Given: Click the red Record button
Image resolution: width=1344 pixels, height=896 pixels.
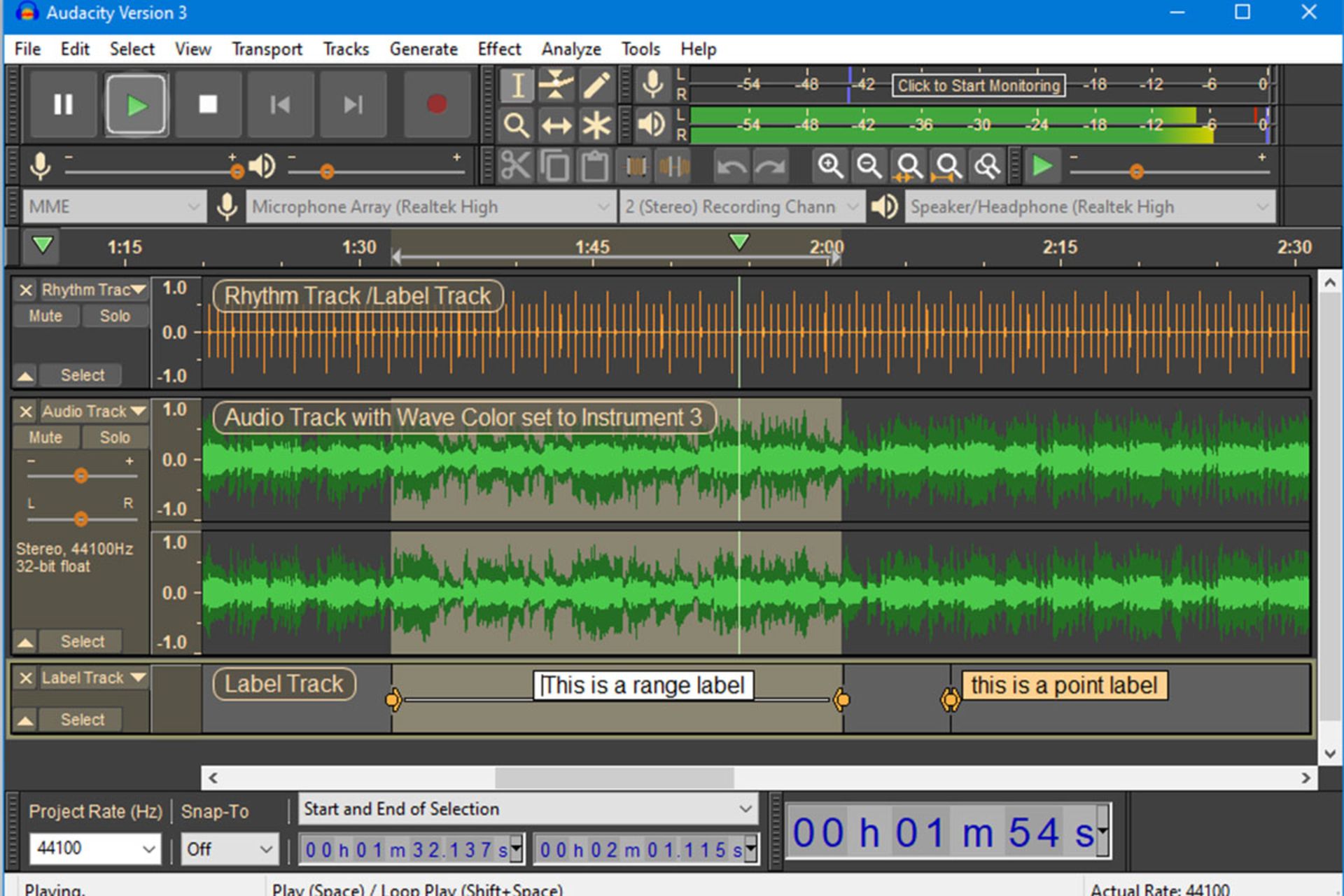Looking at the screenshot, I should (x=437, y=105).
